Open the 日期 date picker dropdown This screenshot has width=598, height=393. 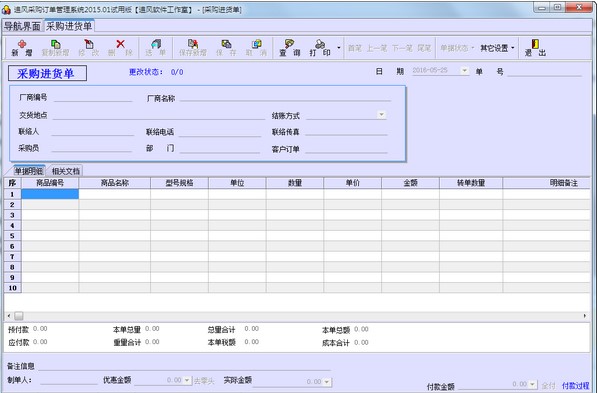pyautogui.click(x=464, y=71)
